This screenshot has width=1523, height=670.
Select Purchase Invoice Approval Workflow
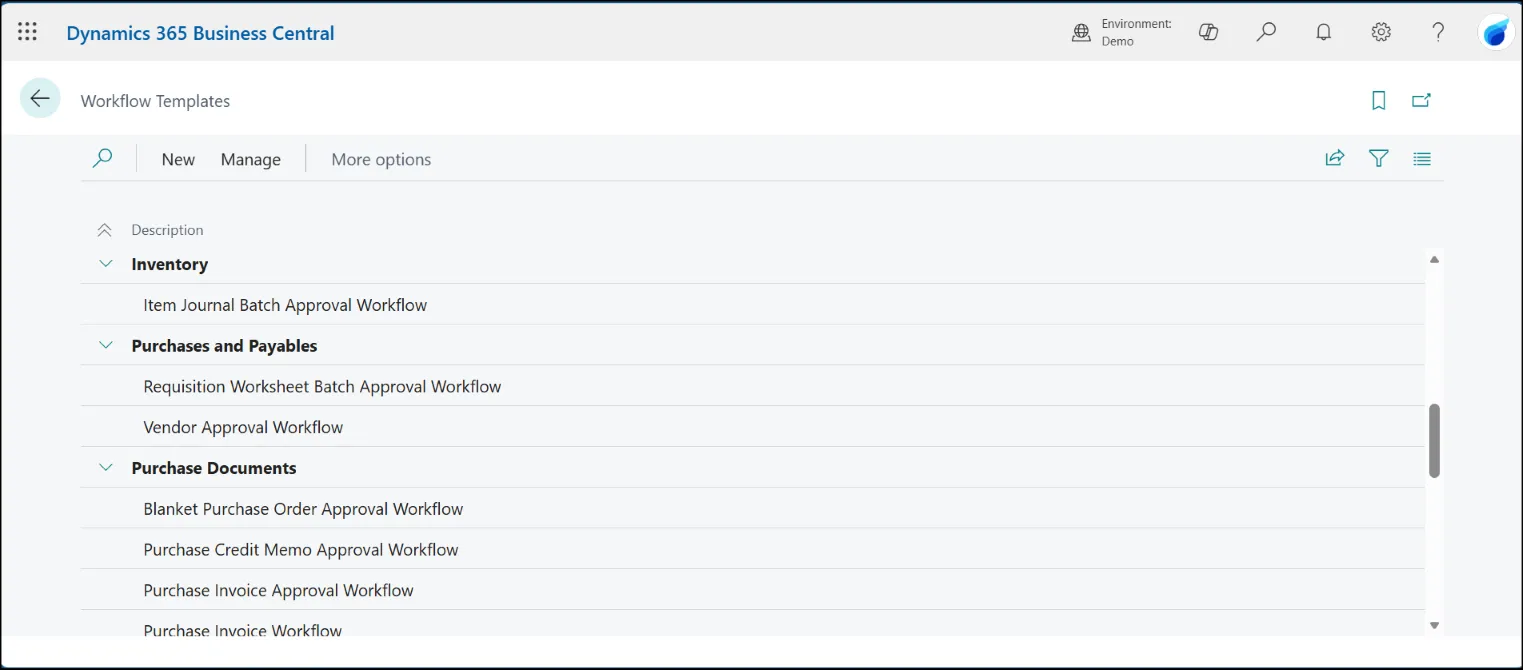click(x=752, y=590)
